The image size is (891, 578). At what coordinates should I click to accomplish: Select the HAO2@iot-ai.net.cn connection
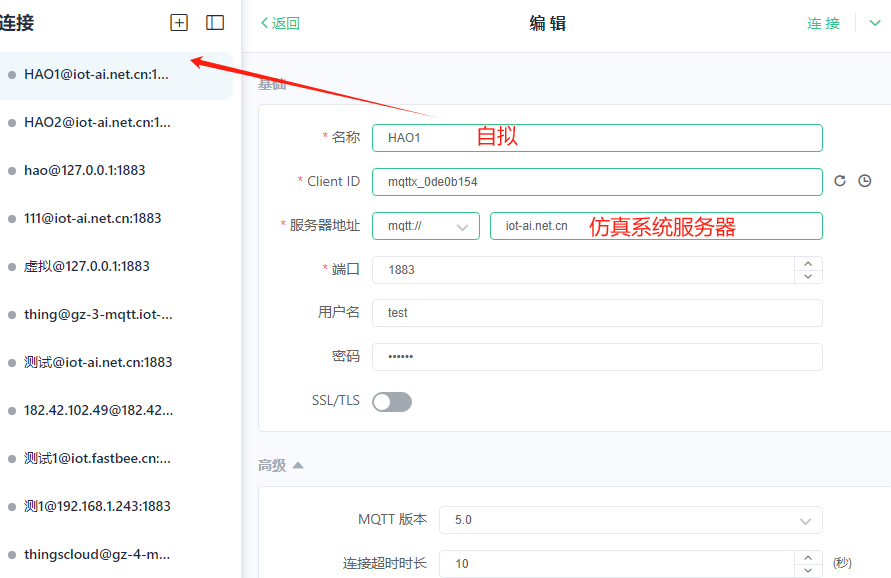pos(98,122)
